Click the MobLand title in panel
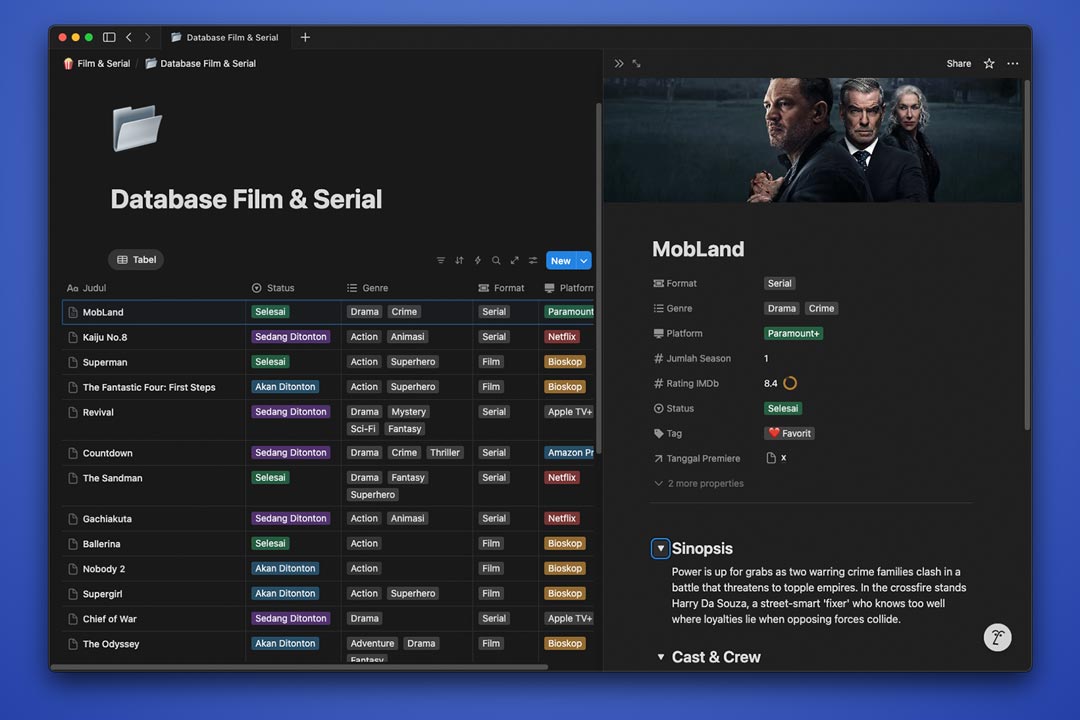 coord(698,249)
